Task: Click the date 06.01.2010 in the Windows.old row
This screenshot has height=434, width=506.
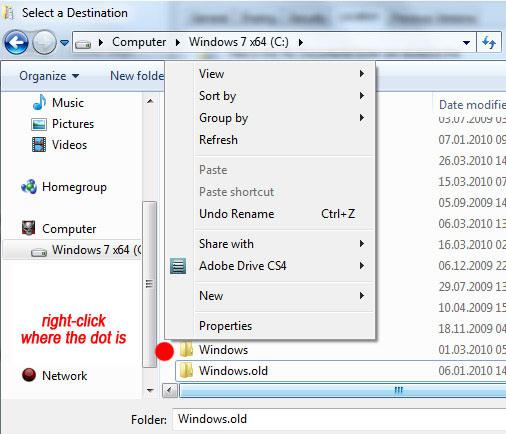Action: coord(472,371)
